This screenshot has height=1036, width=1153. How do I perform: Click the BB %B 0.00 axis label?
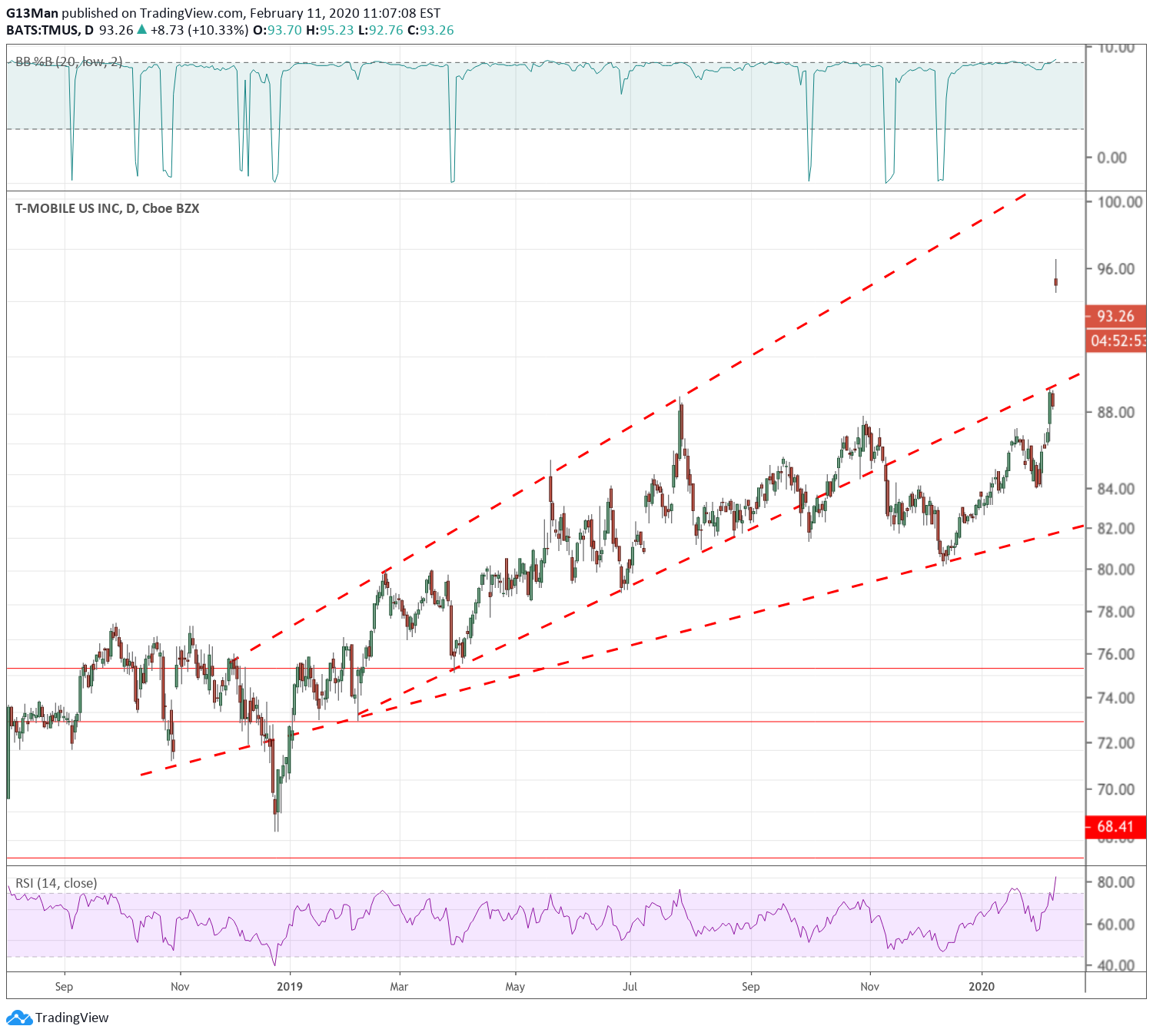click(x=1111, y=158)
